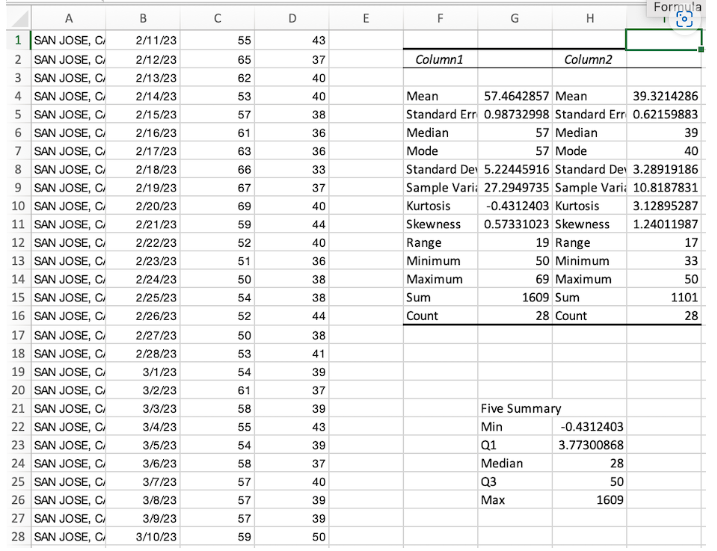Click the screenshot capture icon at top right
Screen dimensions: 717x551
pos(684,19)
